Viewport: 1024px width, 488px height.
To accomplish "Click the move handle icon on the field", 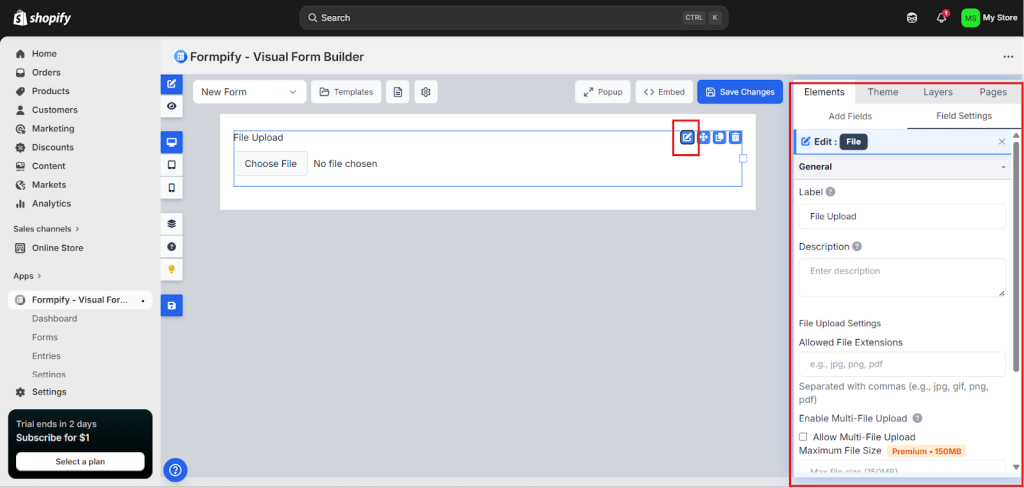I will tap(704, 137).
